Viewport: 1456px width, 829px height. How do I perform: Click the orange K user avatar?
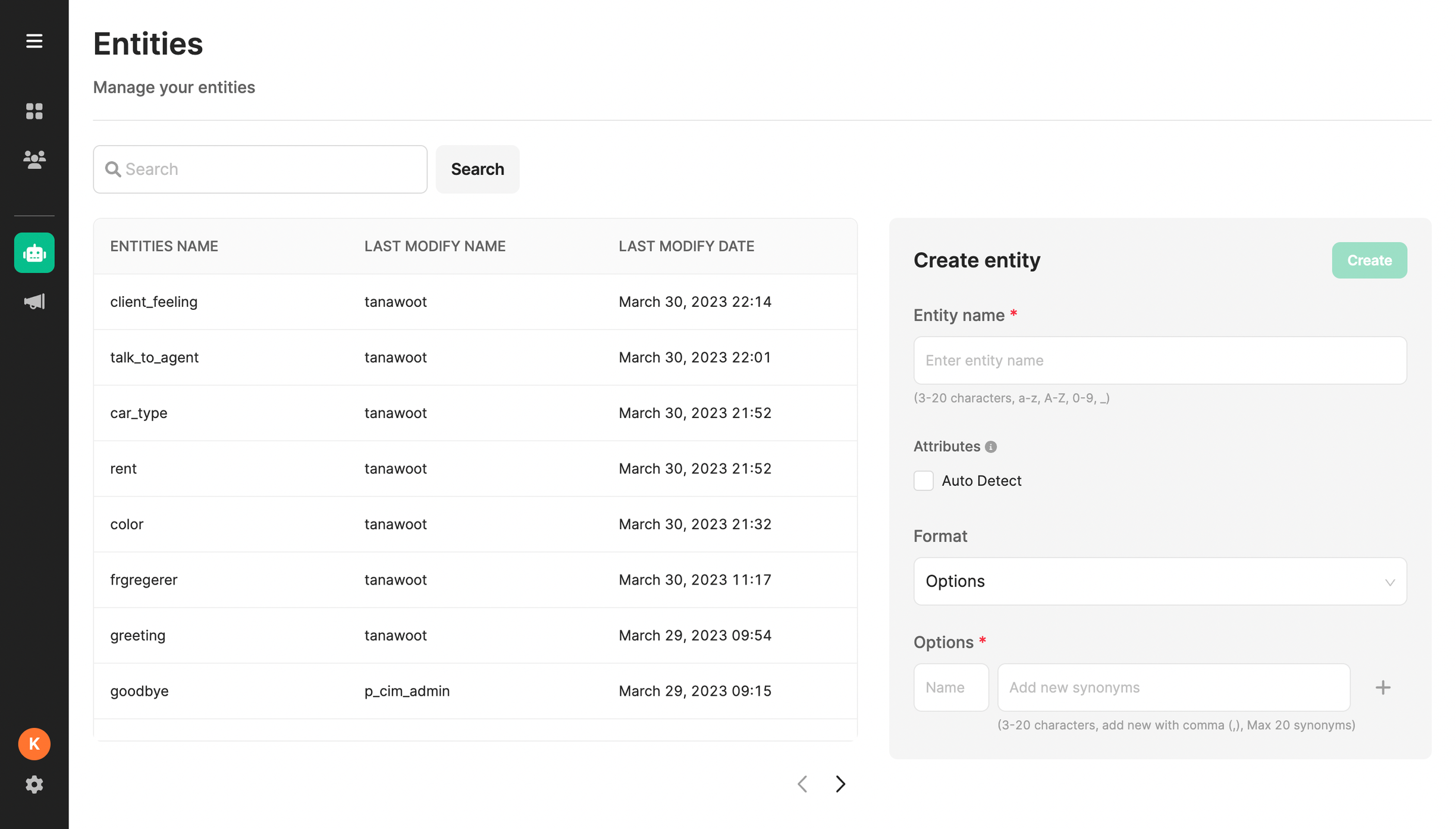34,744
